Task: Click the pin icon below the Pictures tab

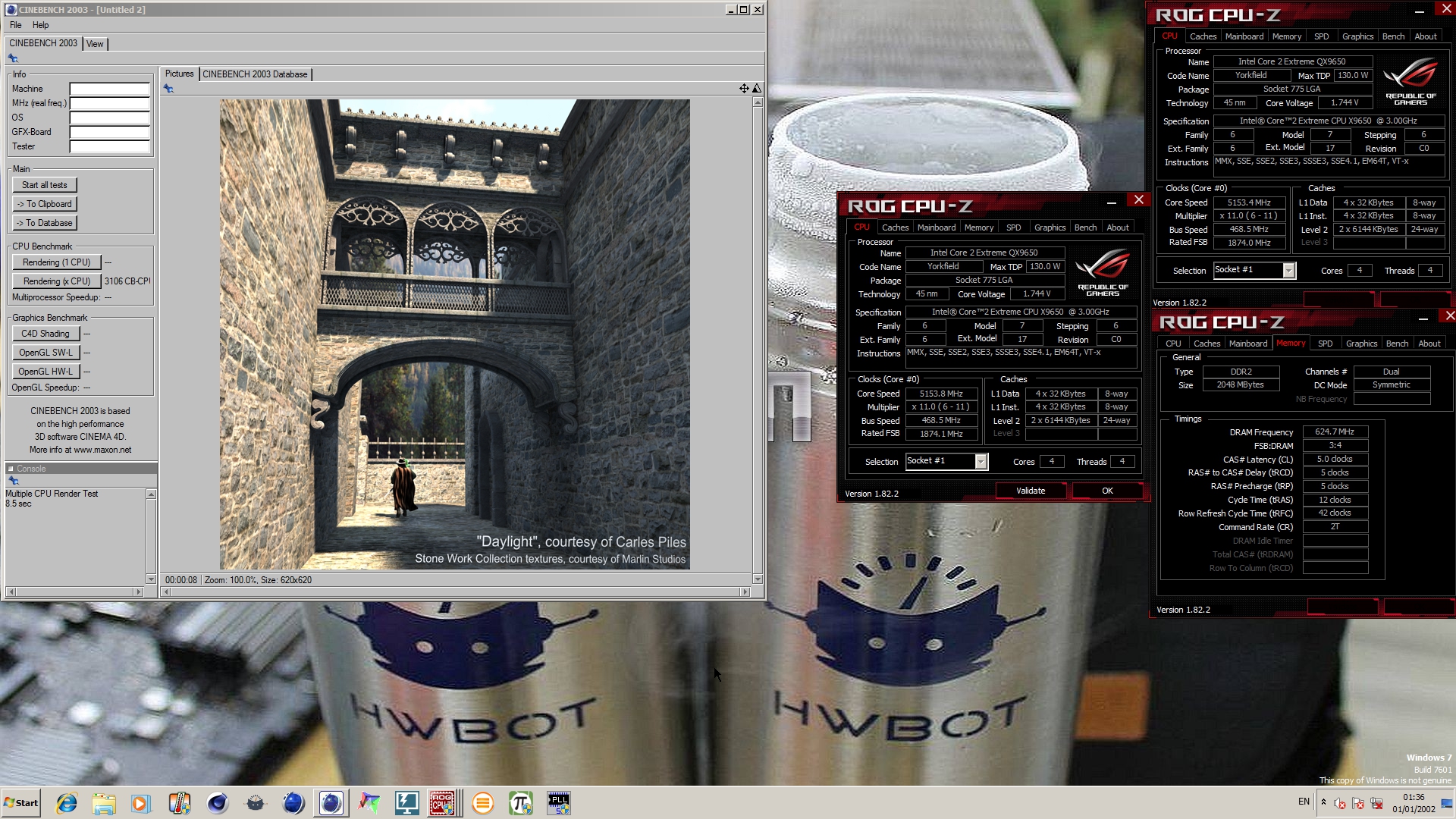Action: click(x=168, y=89)
